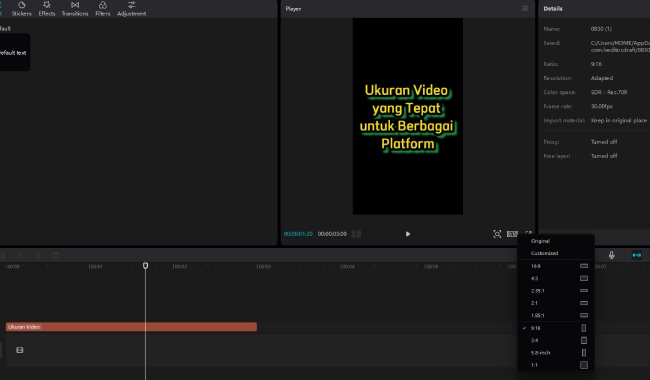Click the Proxy Turned off value
The width and height of the screenshot is (650, 380).
point(604,142)
